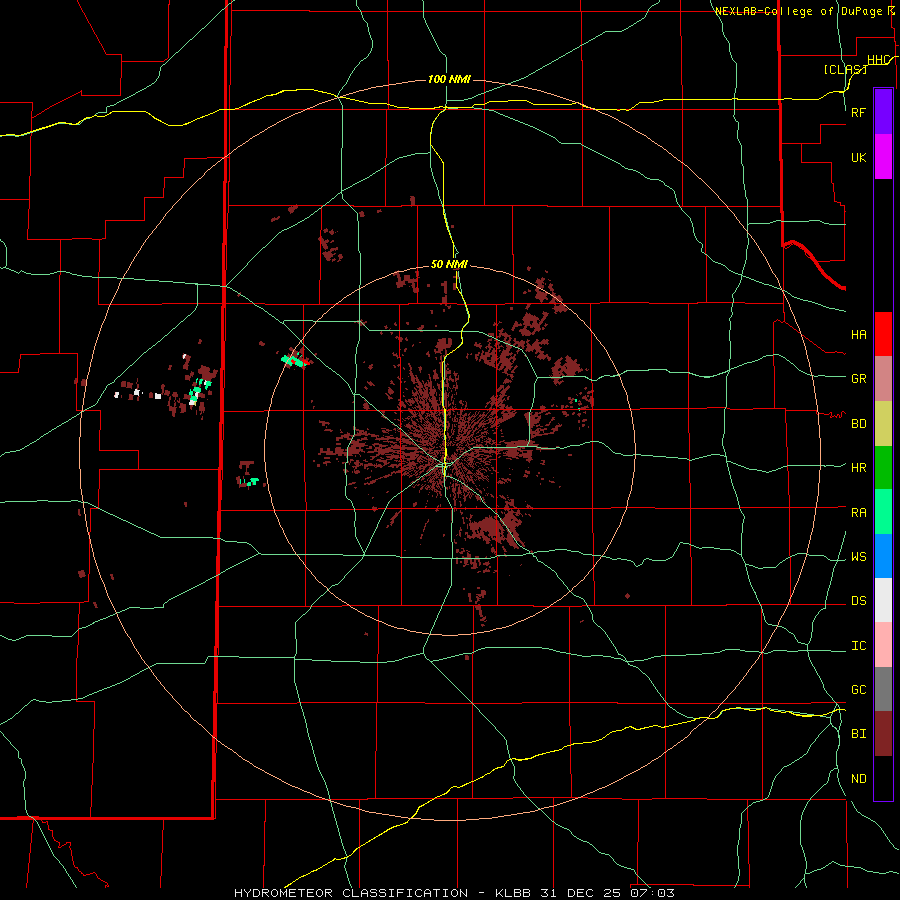Click the BD legend label
The image size is (900, 900).
coord(858,424)
